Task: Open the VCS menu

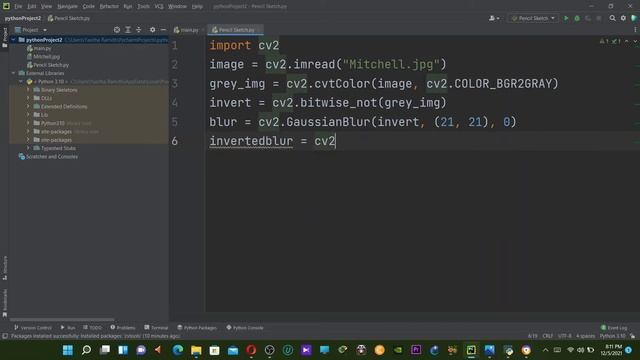Action: (x=159, y=7)
